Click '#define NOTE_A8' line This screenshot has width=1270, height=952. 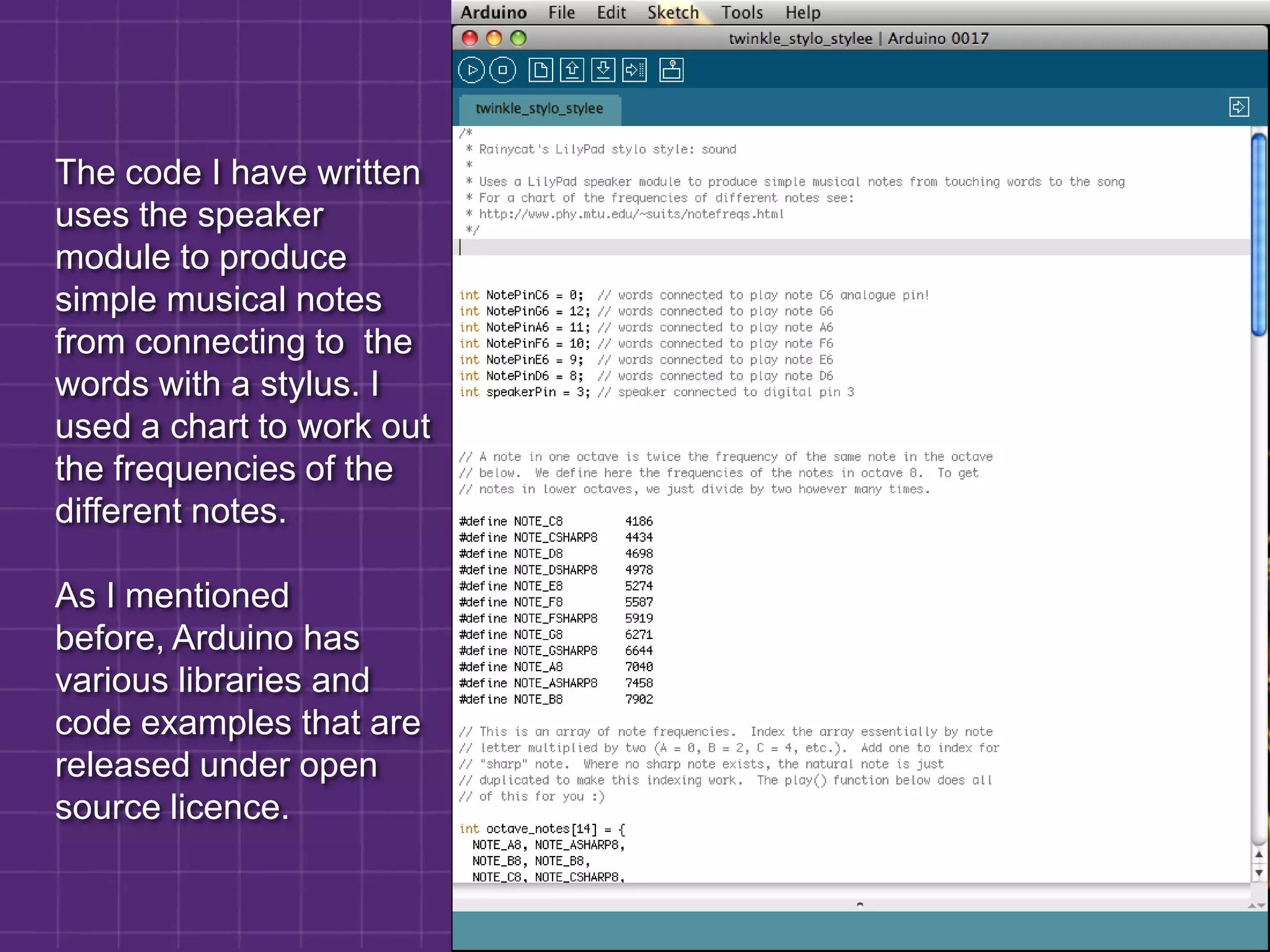tap(556, 668)
